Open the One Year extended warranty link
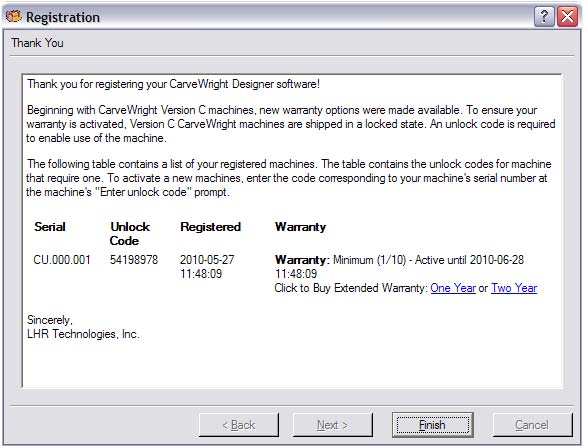The image size is (584, 448). click(453, 288)
